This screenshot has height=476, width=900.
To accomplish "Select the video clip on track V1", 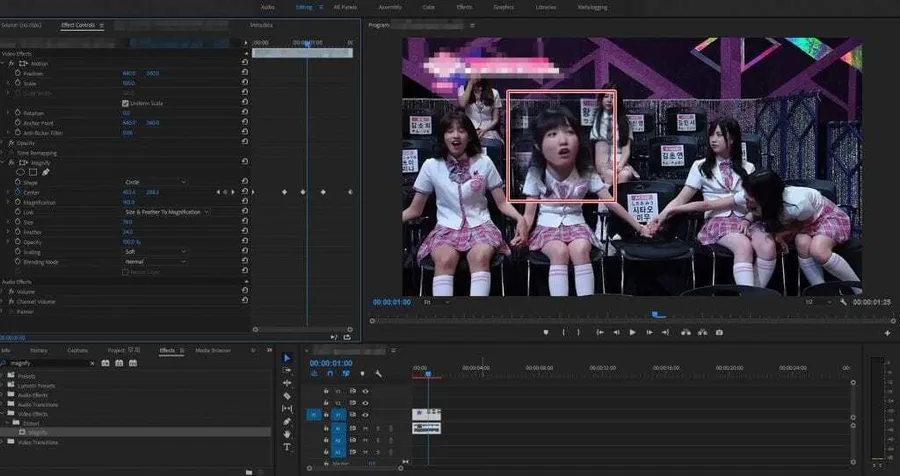I will click(x=426, y=415).
